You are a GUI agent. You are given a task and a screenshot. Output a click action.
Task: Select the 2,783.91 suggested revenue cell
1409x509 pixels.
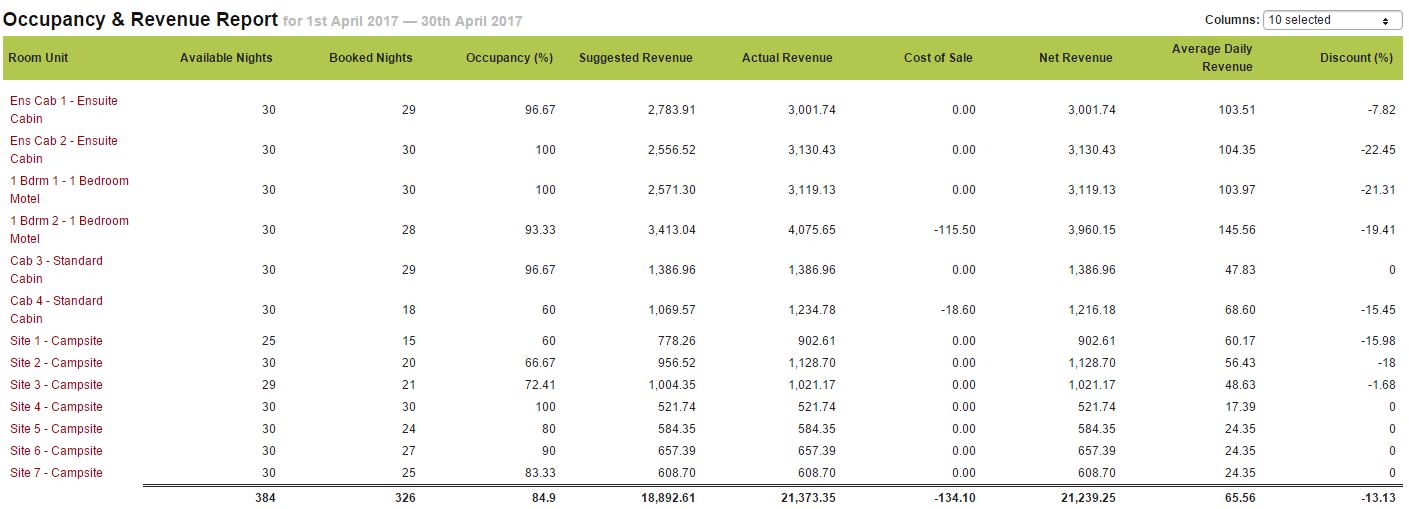[672, 110]
